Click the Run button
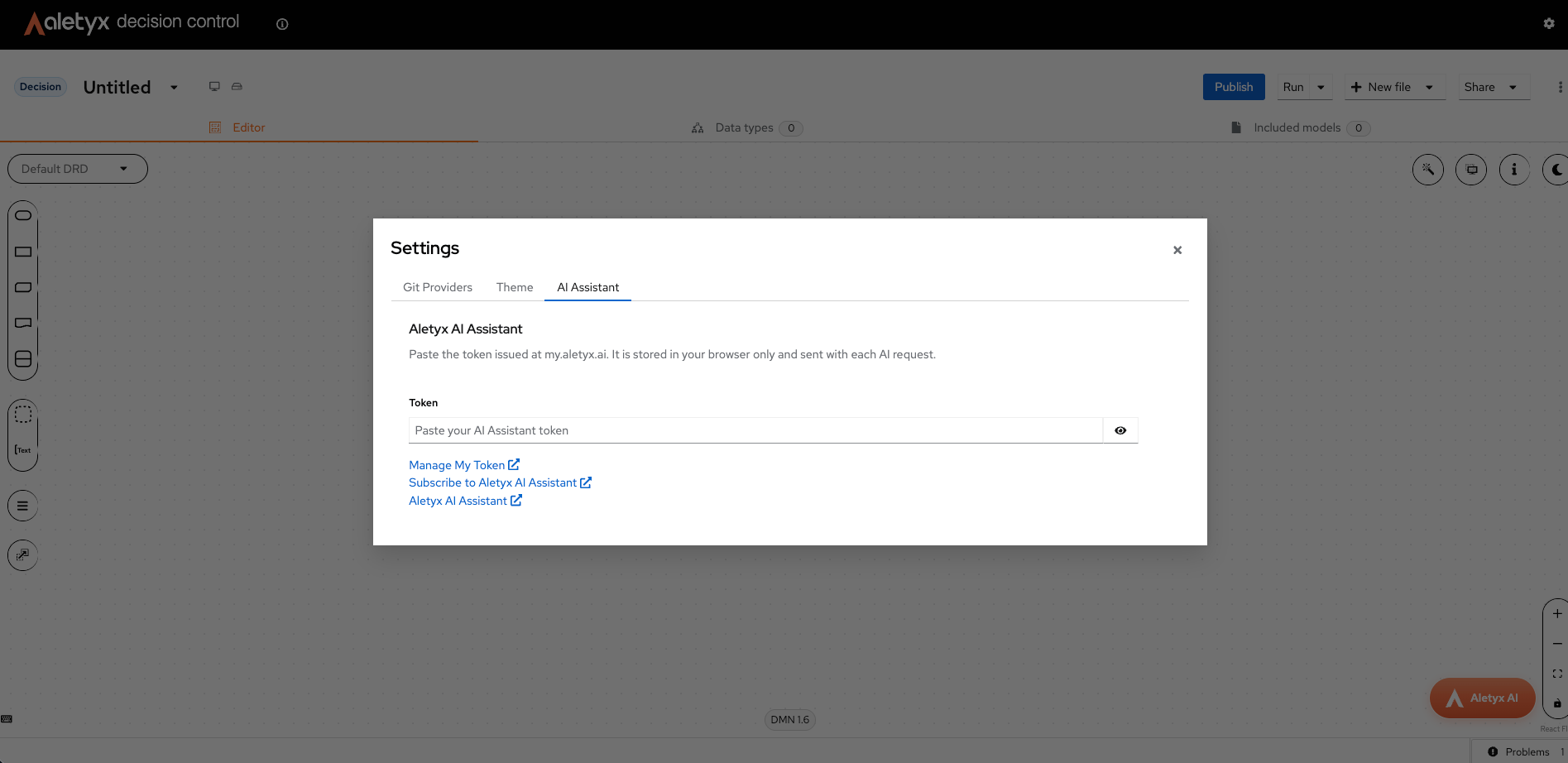 click(1293, 87)
